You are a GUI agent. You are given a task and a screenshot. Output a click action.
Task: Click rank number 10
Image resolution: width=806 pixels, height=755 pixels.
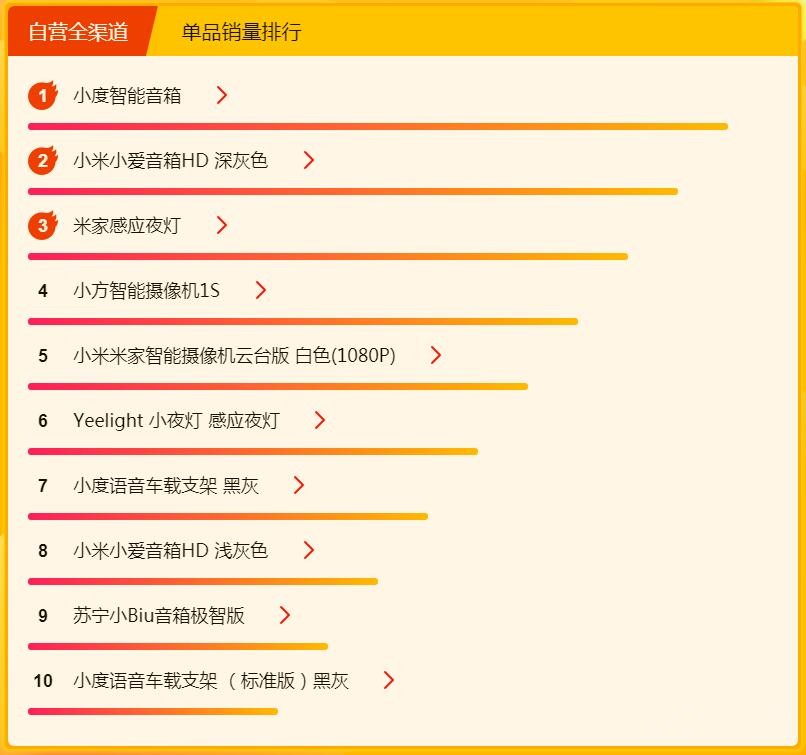[x=43, y=680]
